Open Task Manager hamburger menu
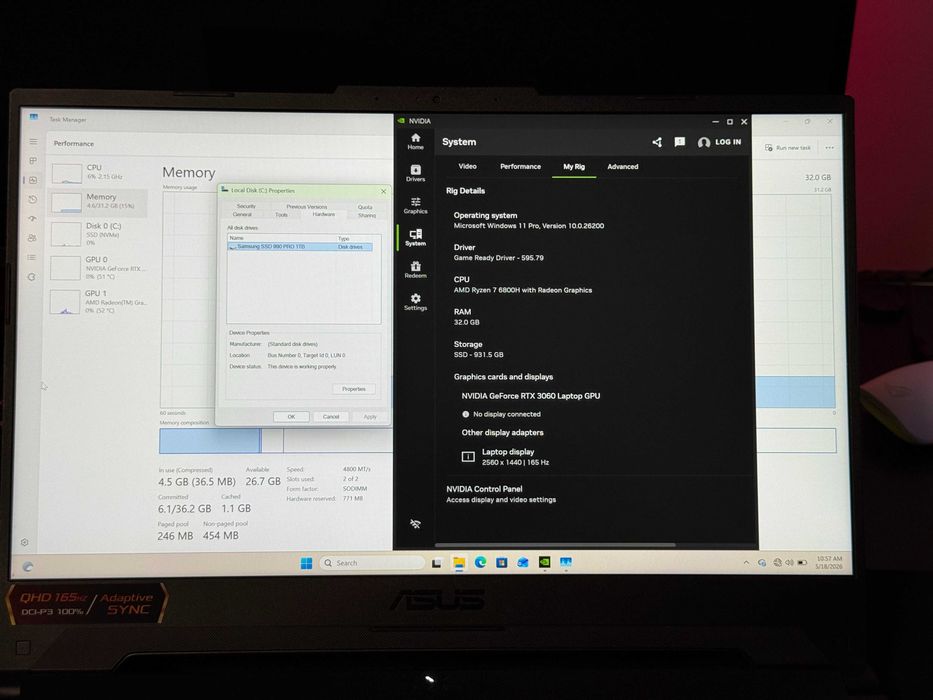The height and width of the screenshot is (700, 933). (x=33, y=142)
